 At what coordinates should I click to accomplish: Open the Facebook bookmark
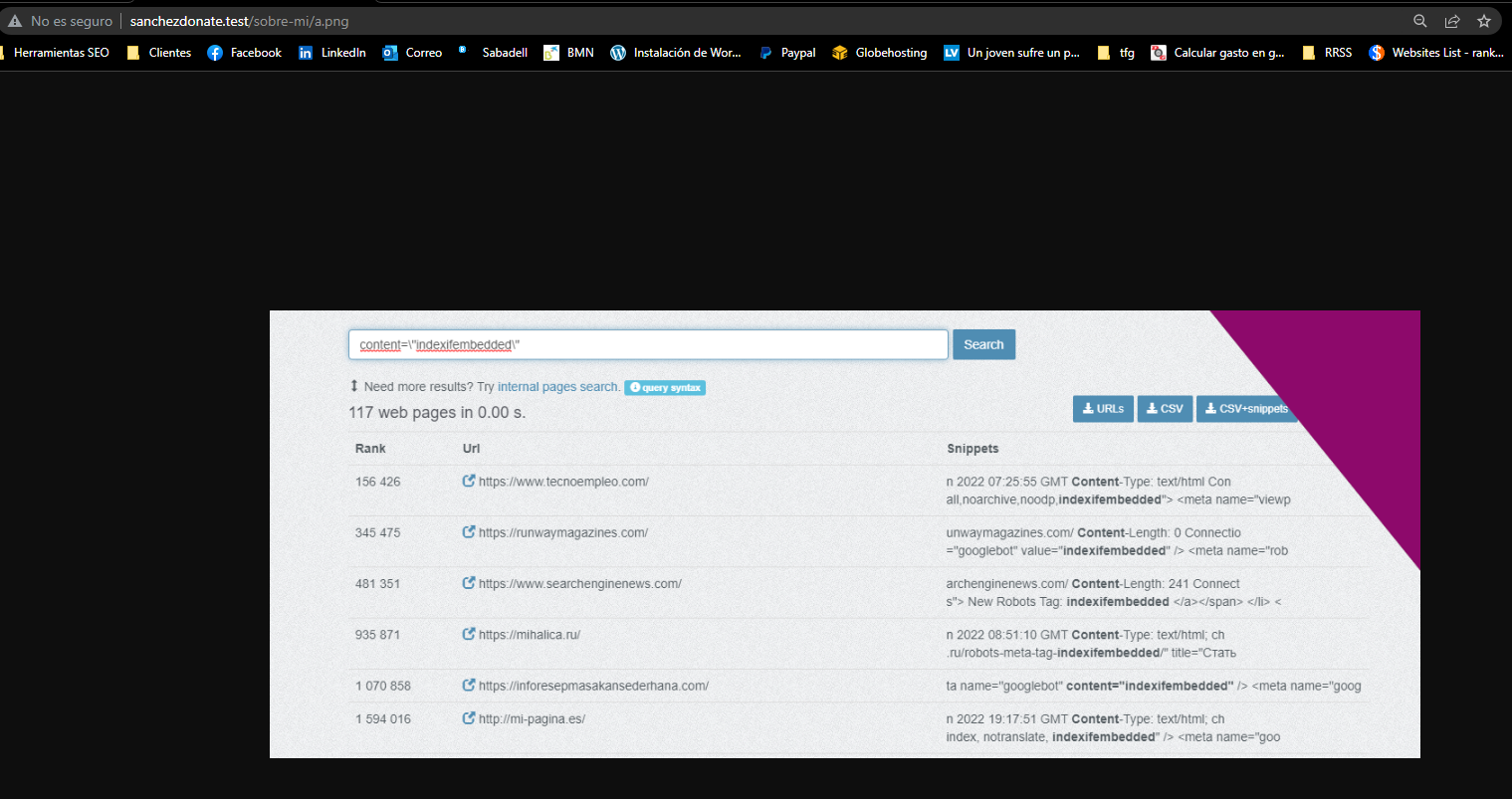click(245, 53)
